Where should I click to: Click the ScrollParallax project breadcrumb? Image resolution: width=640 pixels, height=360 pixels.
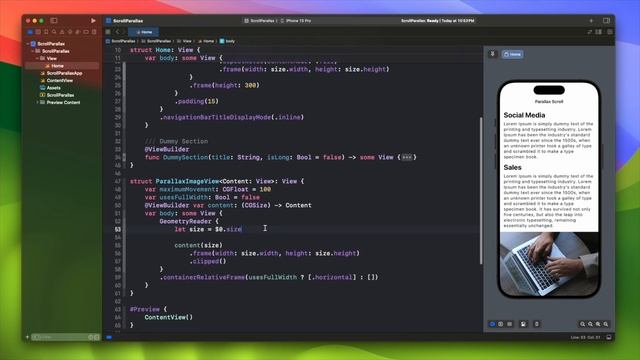click(x=120, y=41)
